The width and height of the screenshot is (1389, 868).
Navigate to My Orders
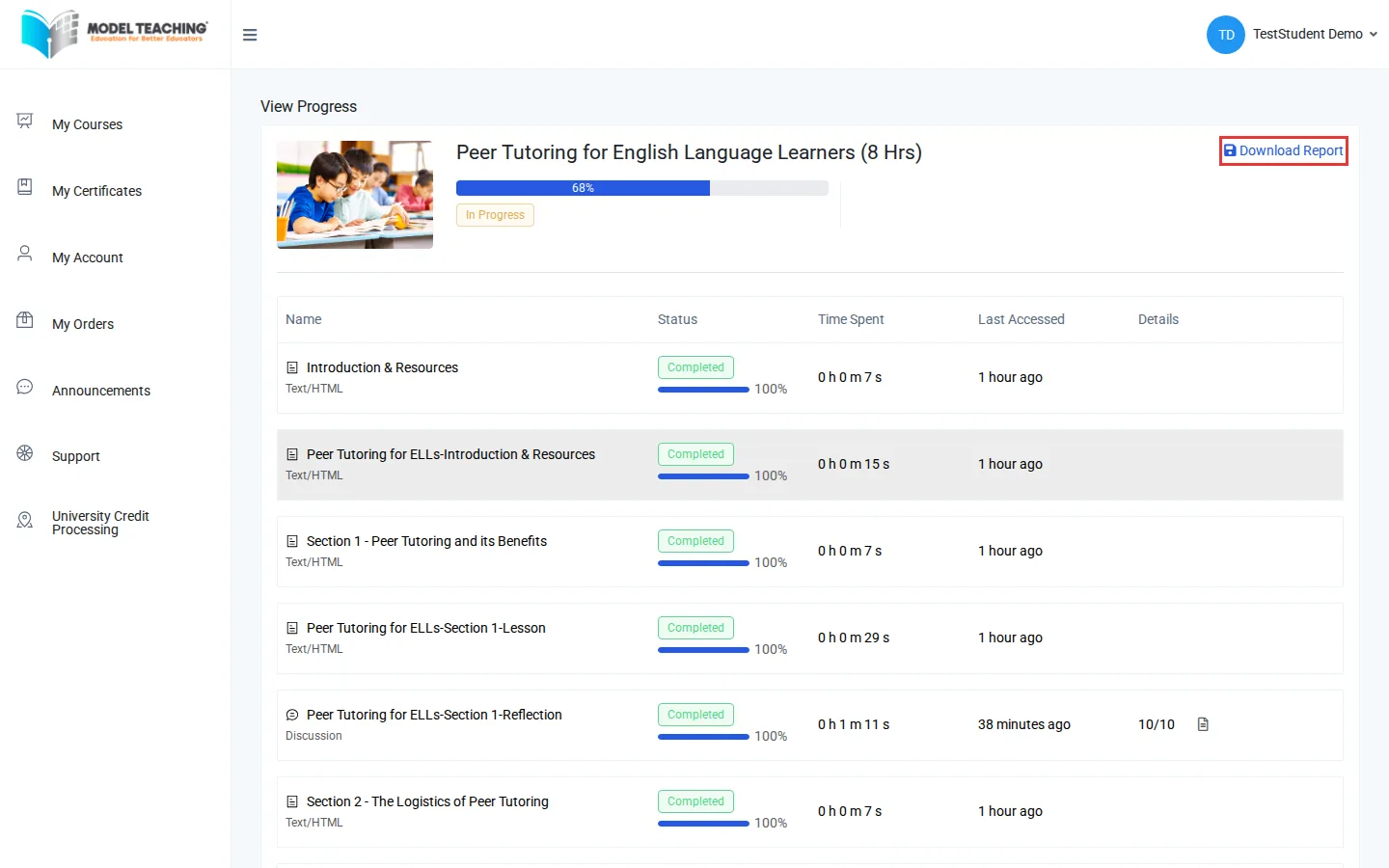[x=83, y=324]
